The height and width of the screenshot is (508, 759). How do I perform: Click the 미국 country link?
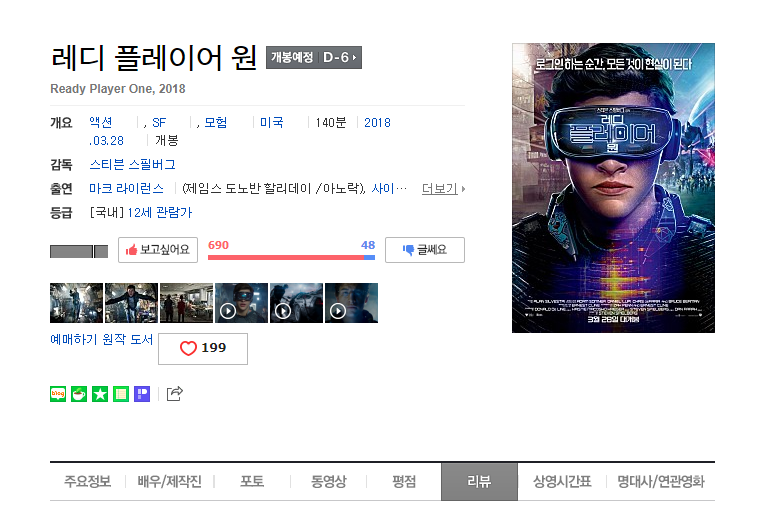272,123
